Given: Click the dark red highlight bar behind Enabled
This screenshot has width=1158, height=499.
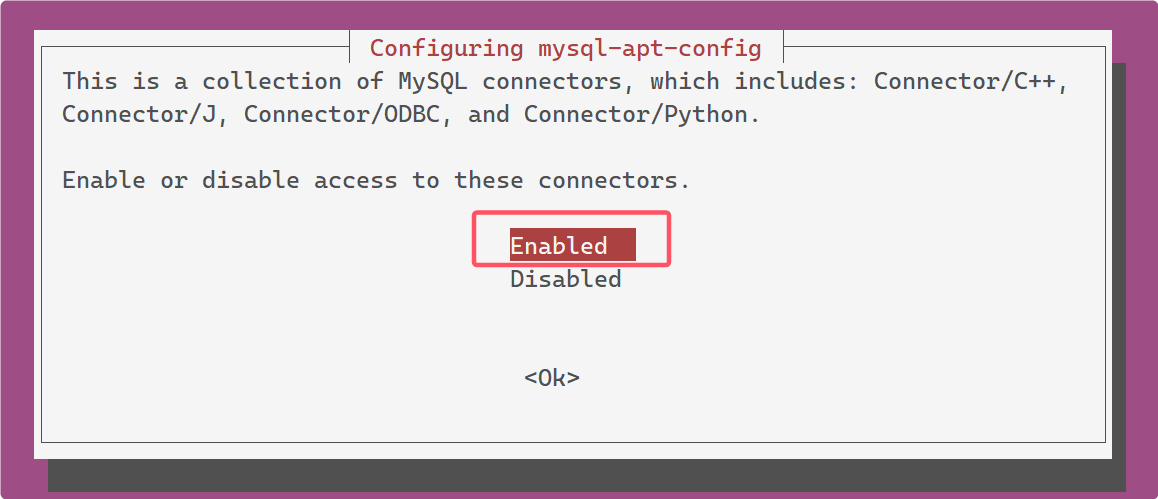Looking at the screenshot, I should pos(572,244).
